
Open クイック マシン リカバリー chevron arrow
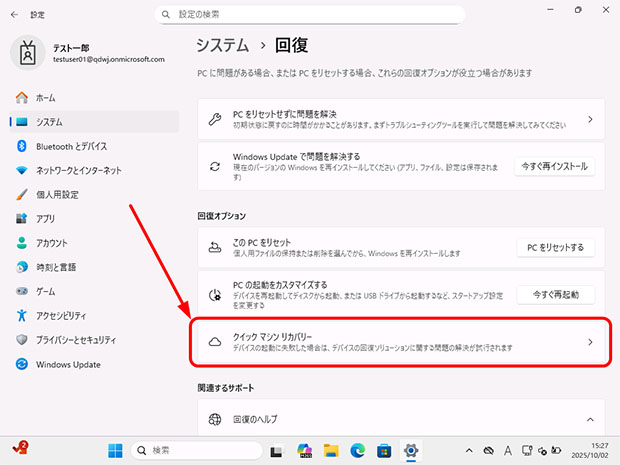pos(590,342)
